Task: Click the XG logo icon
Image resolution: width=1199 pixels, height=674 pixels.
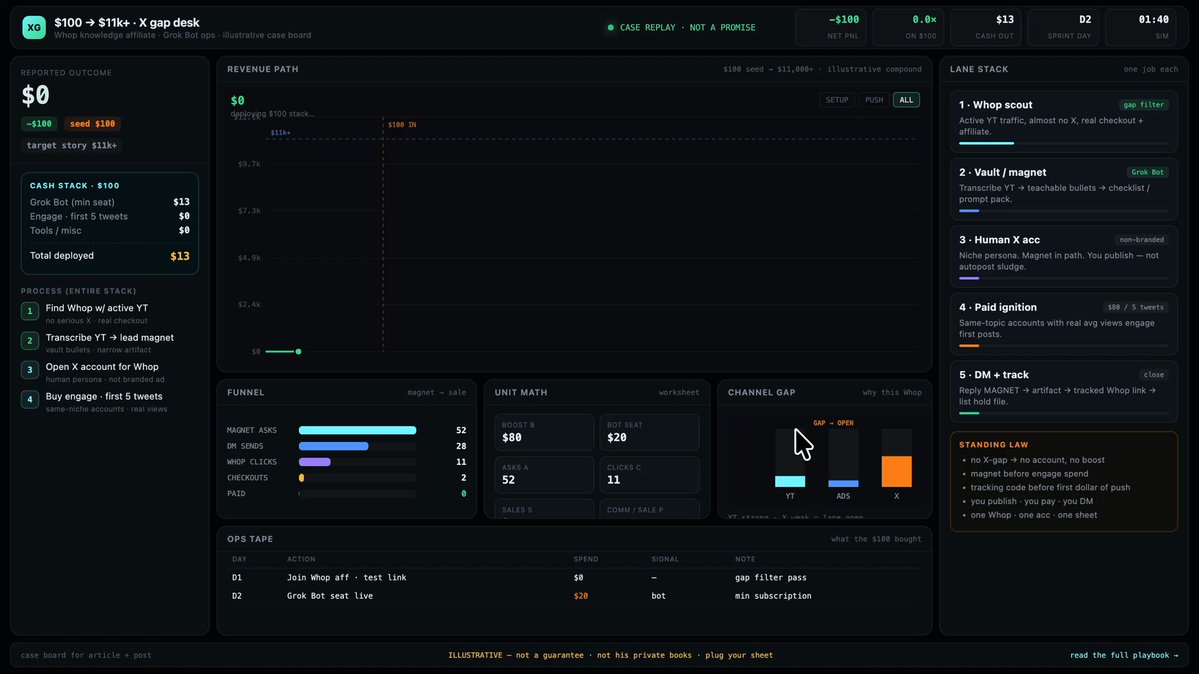Action: coord(34,28)
